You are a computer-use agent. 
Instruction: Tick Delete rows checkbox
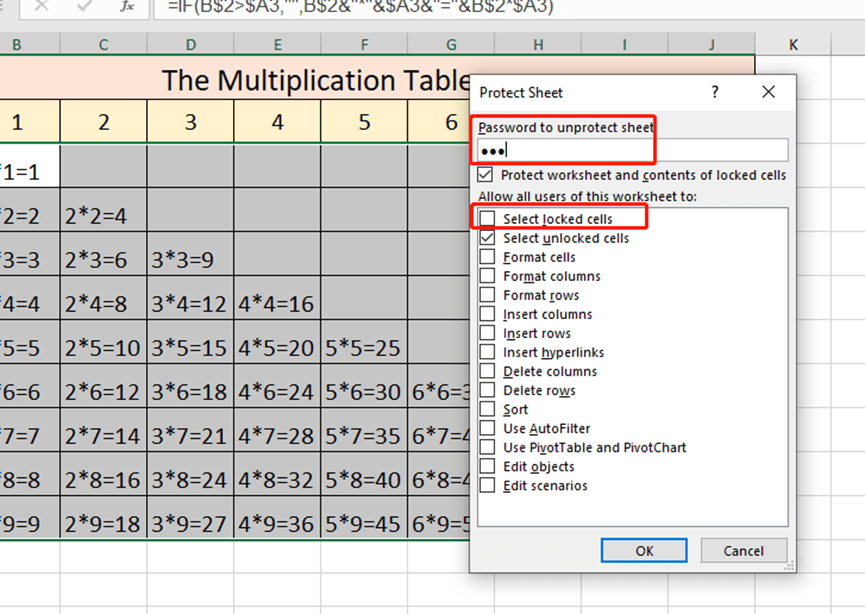tap(488, 390)
